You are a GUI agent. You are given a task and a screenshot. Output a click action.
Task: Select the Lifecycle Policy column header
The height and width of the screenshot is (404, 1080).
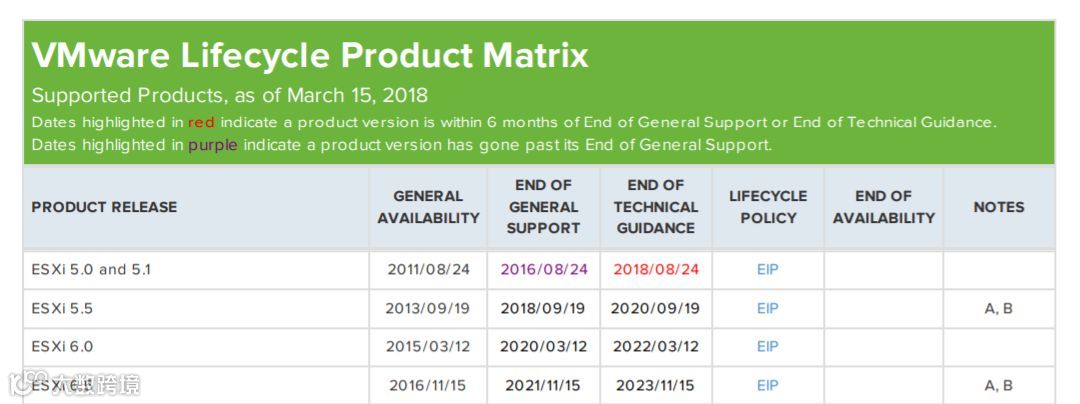tap(768, 207)
